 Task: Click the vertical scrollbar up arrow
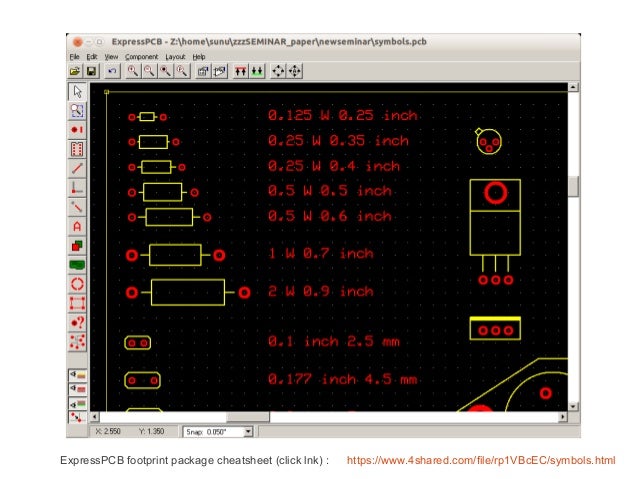pyautogui.click(x=573, y=87)
